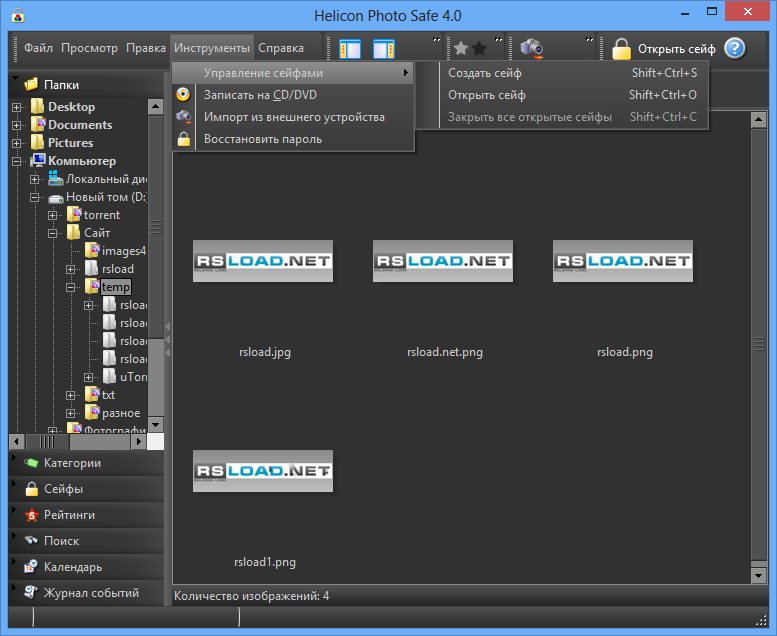Expand the Pictures tree node

[x=16, y=143]
